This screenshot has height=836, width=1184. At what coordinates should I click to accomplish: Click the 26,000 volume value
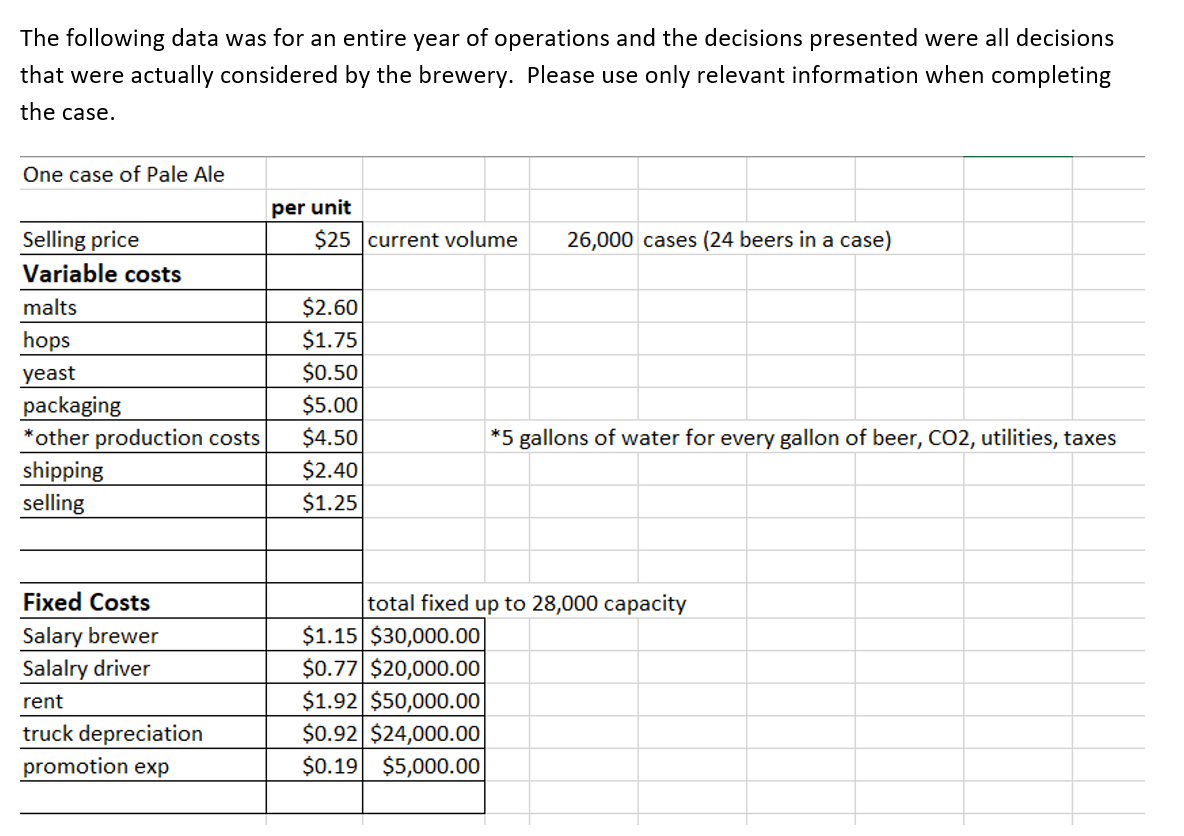point(600,239)
